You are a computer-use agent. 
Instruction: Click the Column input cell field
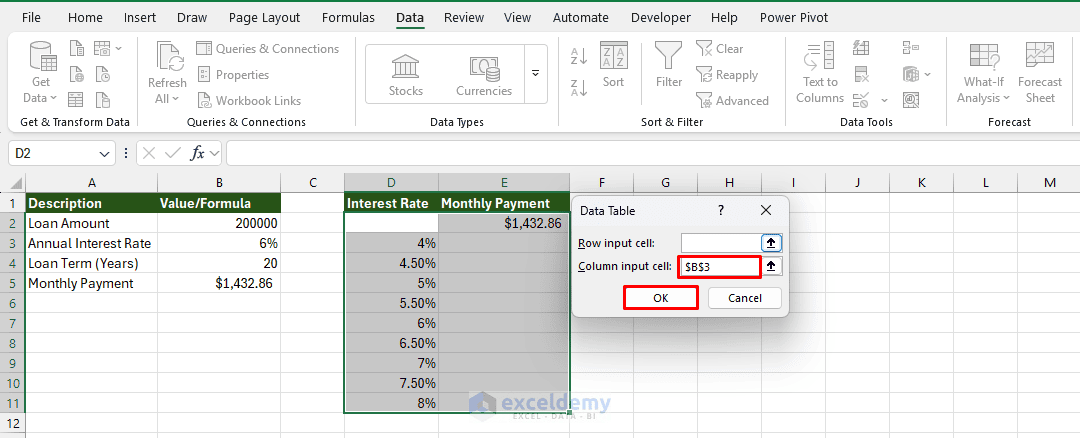click(720, 267)
